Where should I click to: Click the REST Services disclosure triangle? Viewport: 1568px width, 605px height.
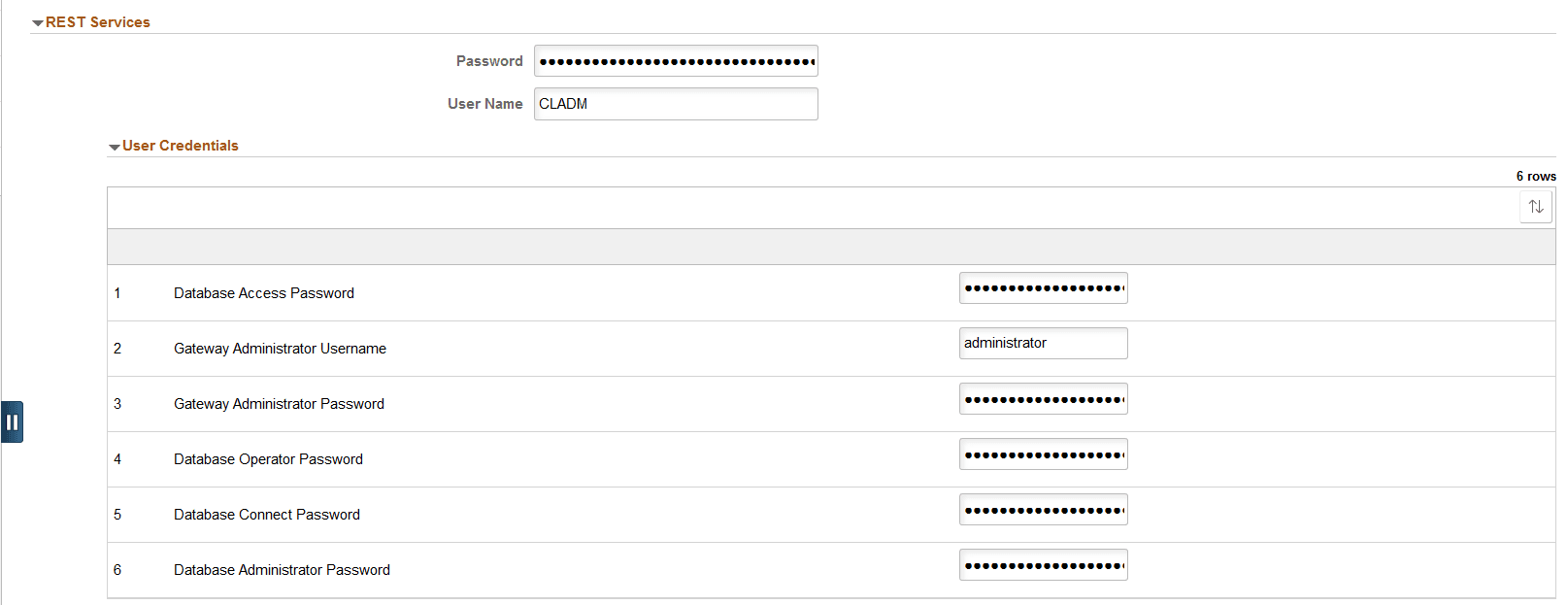[x=36, y=21]
